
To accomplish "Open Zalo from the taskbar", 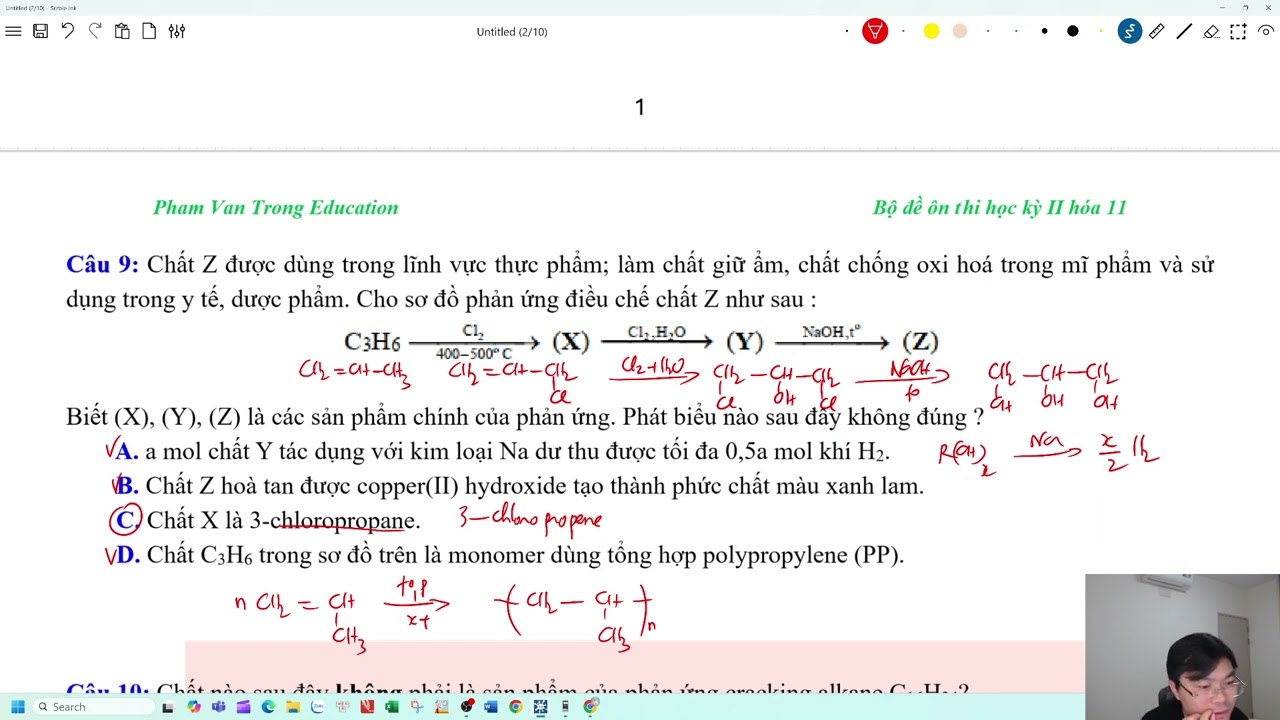I will (318, 707).
